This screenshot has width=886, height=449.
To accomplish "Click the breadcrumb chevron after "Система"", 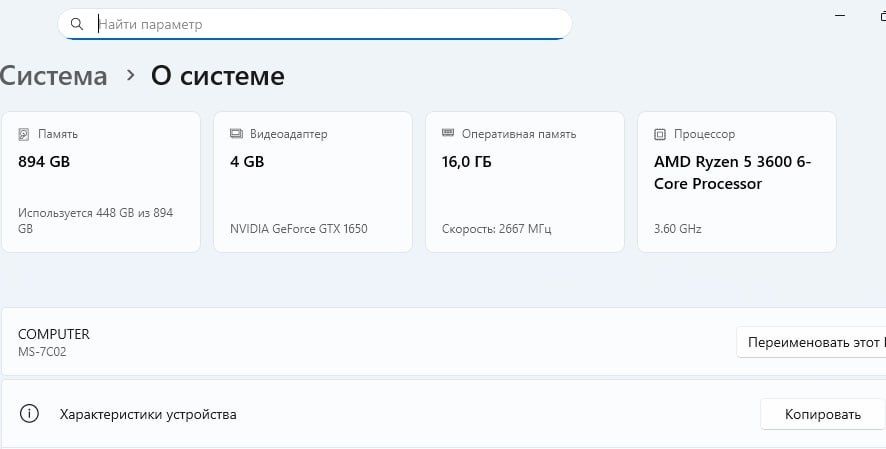I will tap(130, 76).
